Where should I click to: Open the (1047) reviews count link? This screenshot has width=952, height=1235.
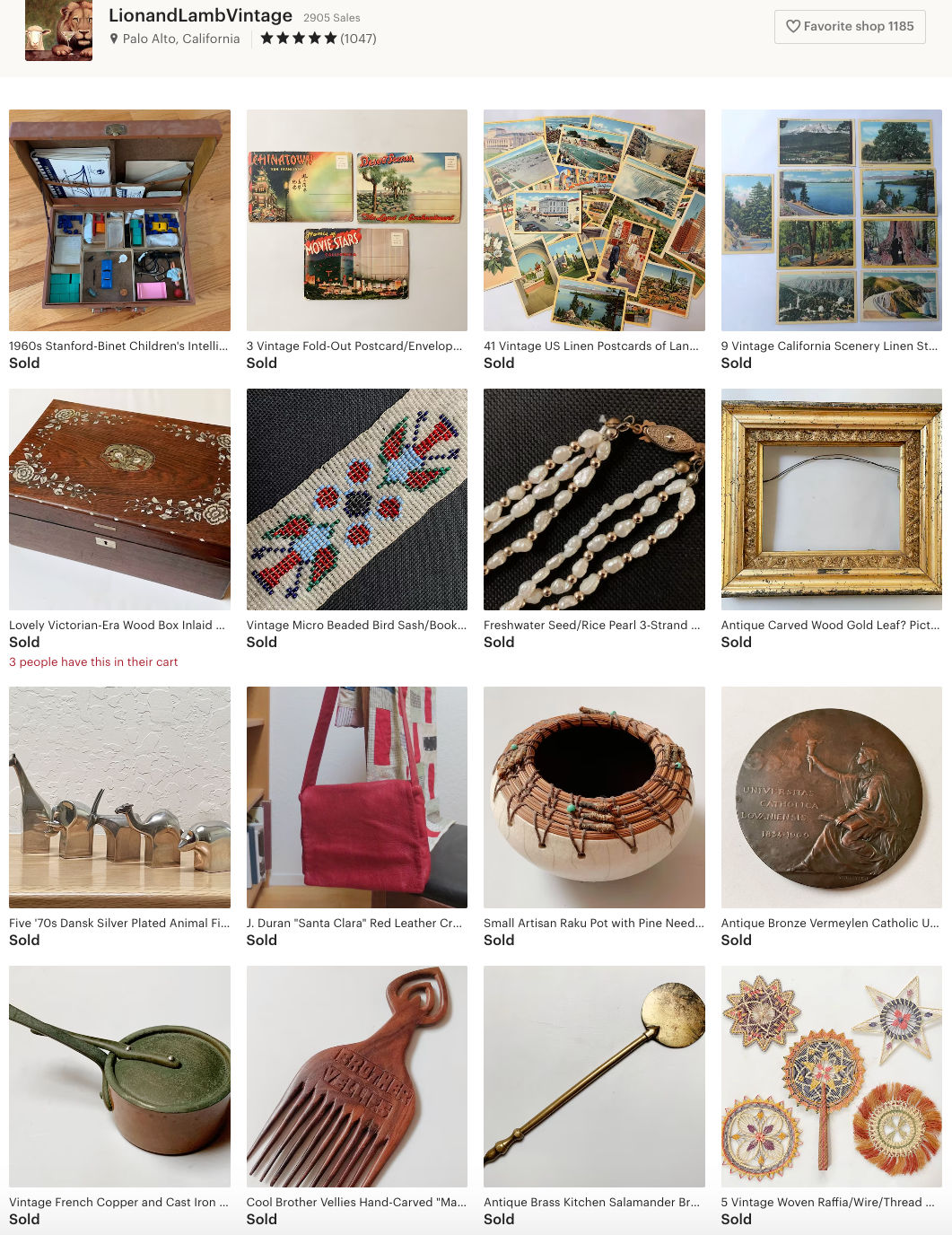coord(358,39)
